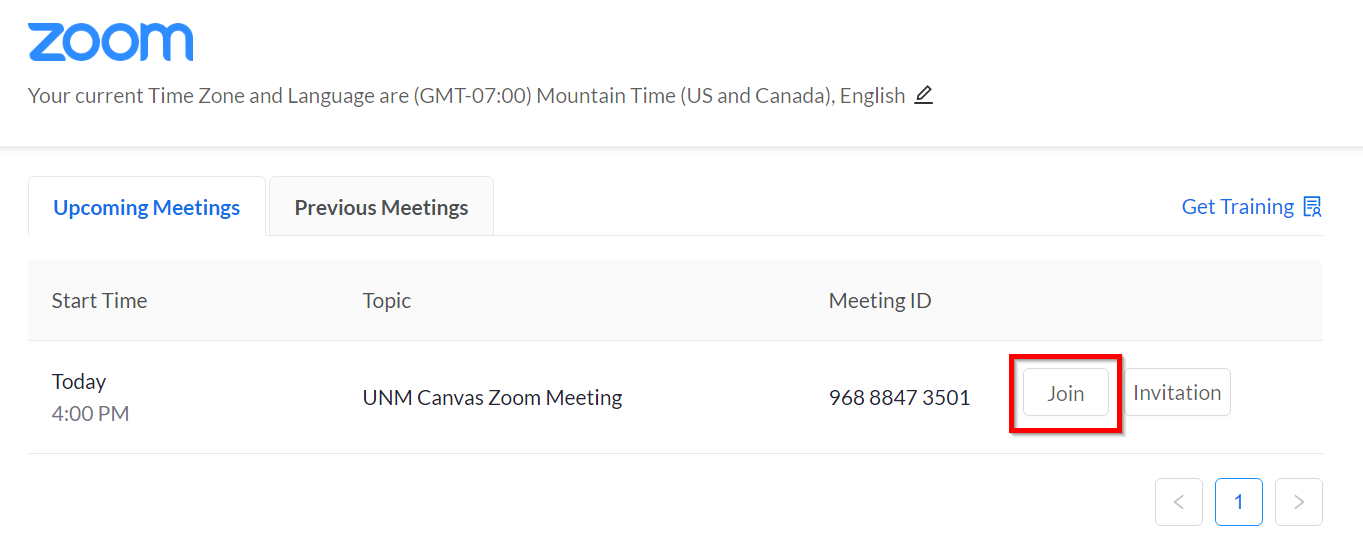Open the Previous Meetings tab
The height and width of the screenshot is (548, 1363).
381,208
